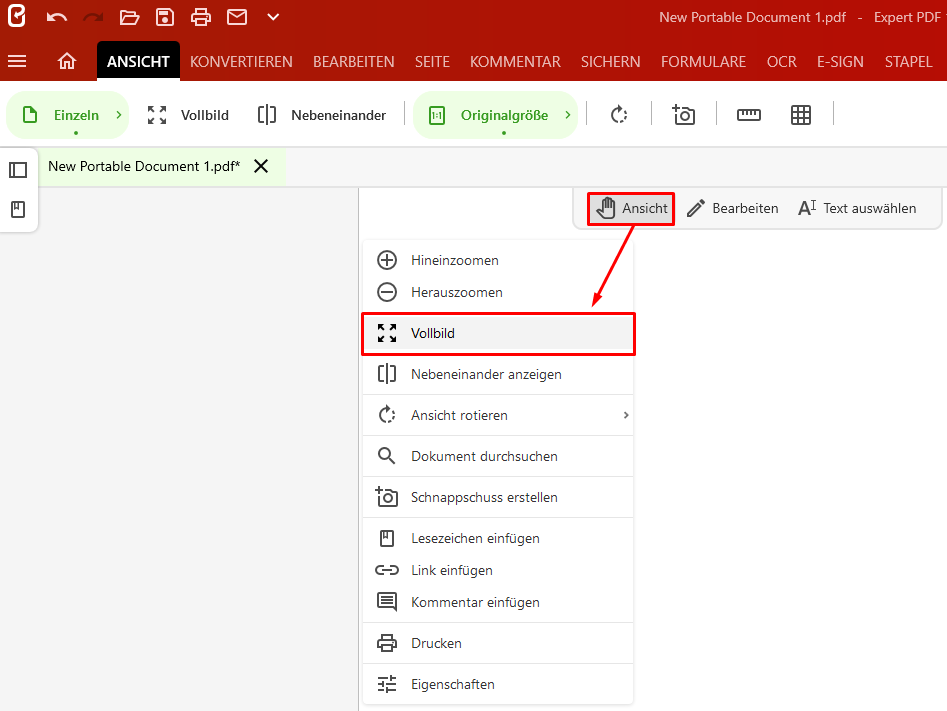Screen dimensions: 947x711
Task: Expand the Originalgröße zoom options chevron
Action: coord(568,115)
